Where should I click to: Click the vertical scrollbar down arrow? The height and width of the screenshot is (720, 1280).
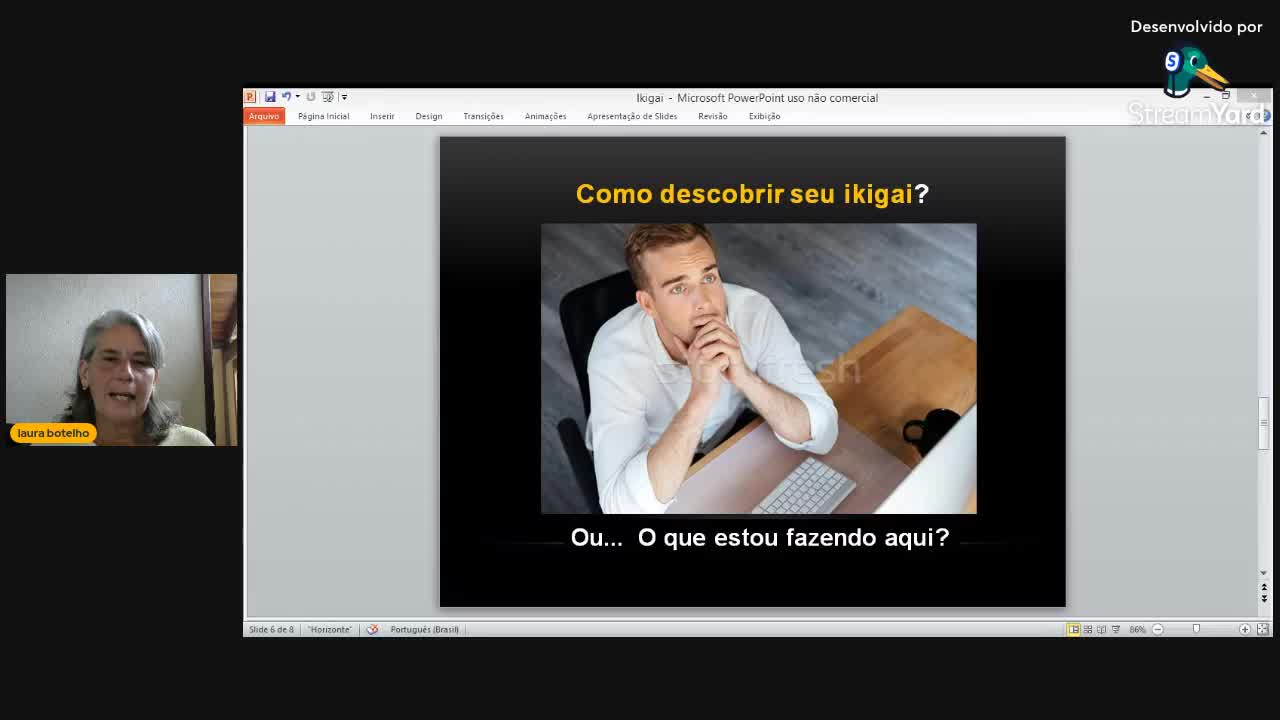click(1264, 573)
